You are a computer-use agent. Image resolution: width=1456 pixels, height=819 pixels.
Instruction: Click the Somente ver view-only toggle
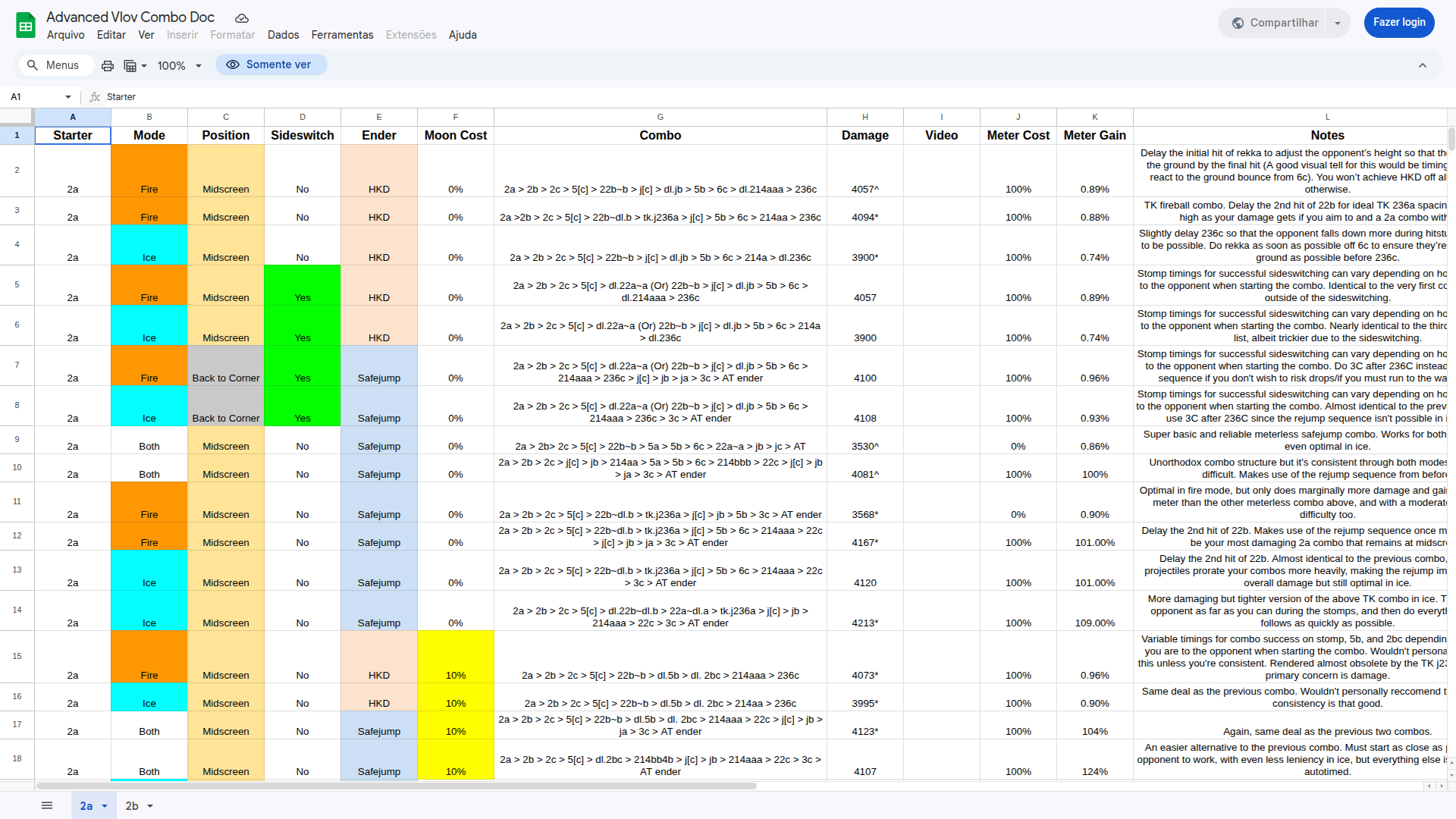click(x=271, y=64)
